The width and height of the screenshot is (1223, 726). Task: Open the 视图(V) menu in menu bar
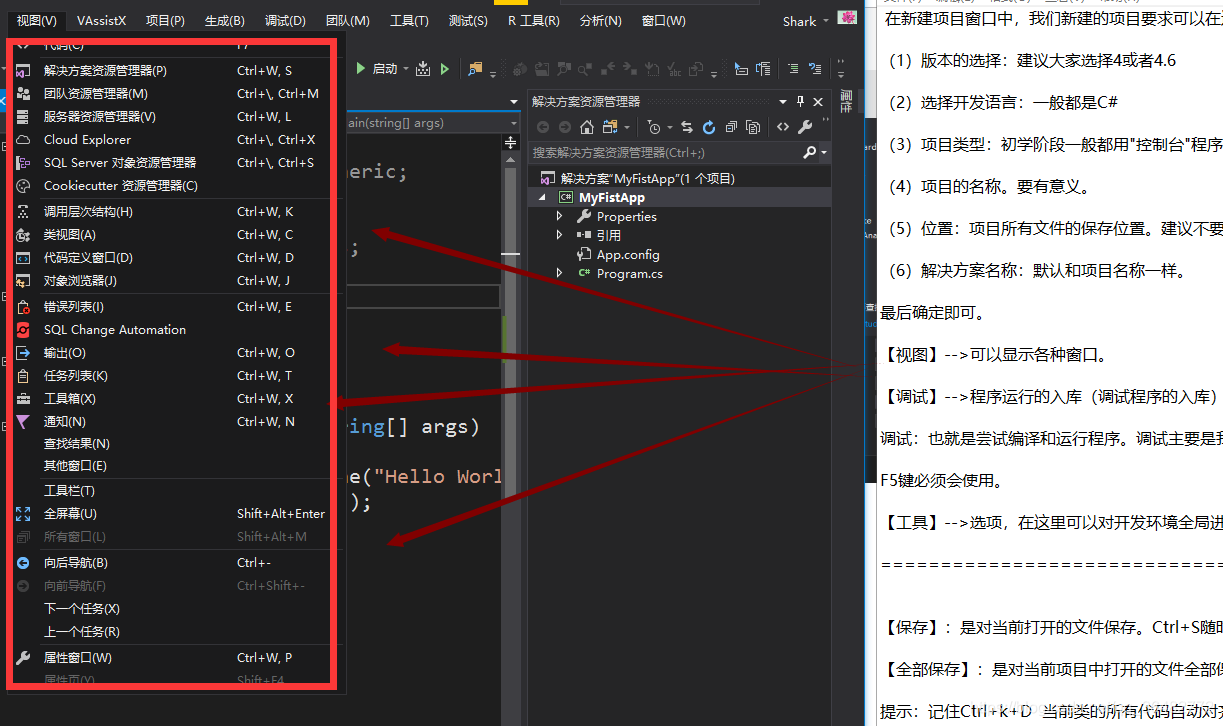[36, 21]
